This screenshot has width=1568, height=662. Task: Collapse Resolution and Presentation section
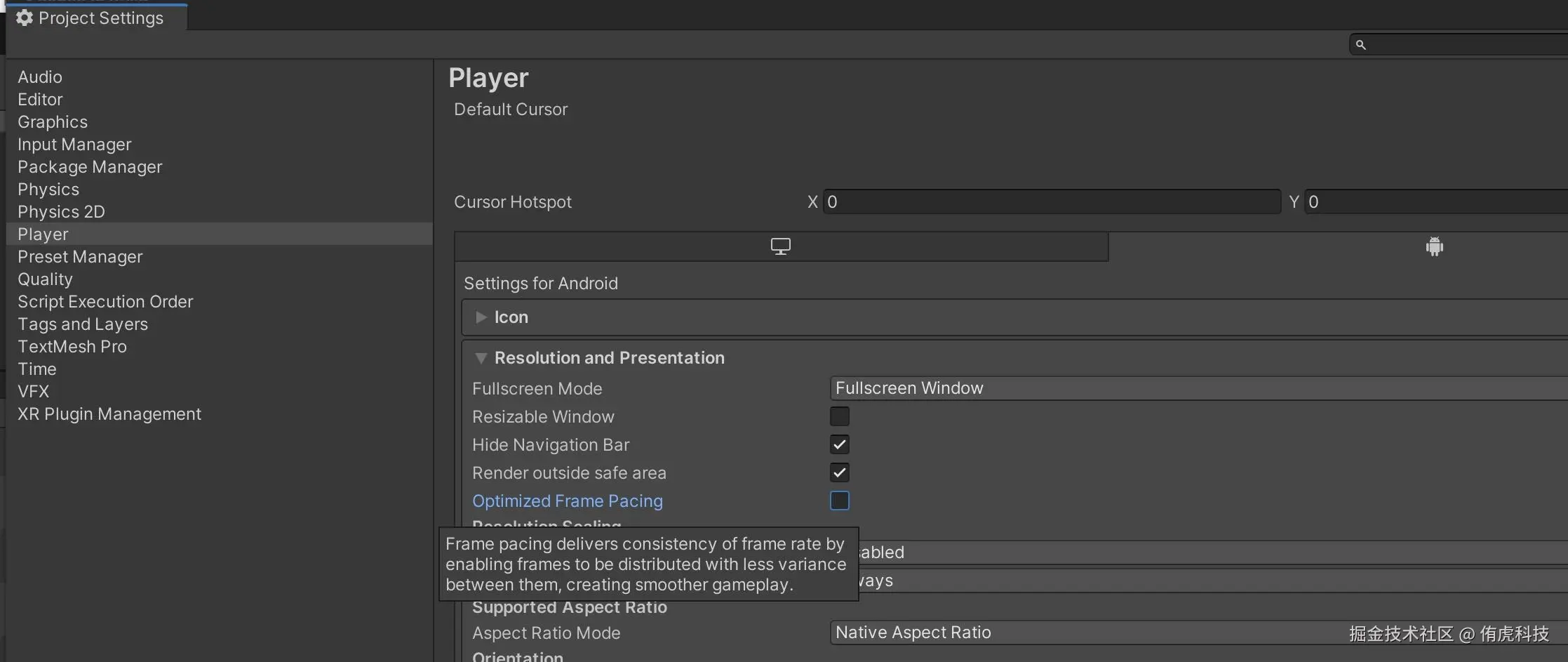481,358
